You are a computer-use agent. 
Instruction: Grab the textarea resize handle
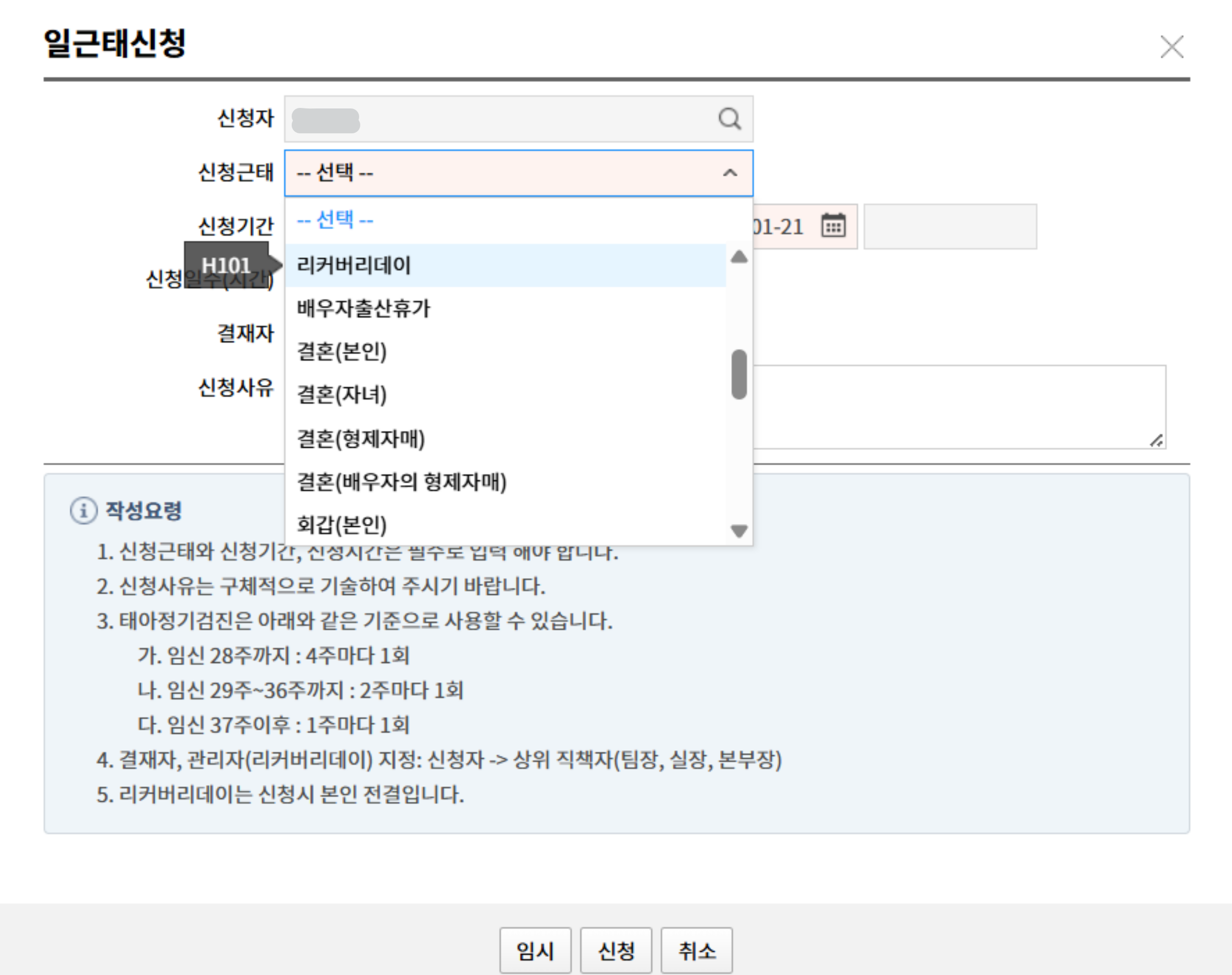coord(1156,440)
